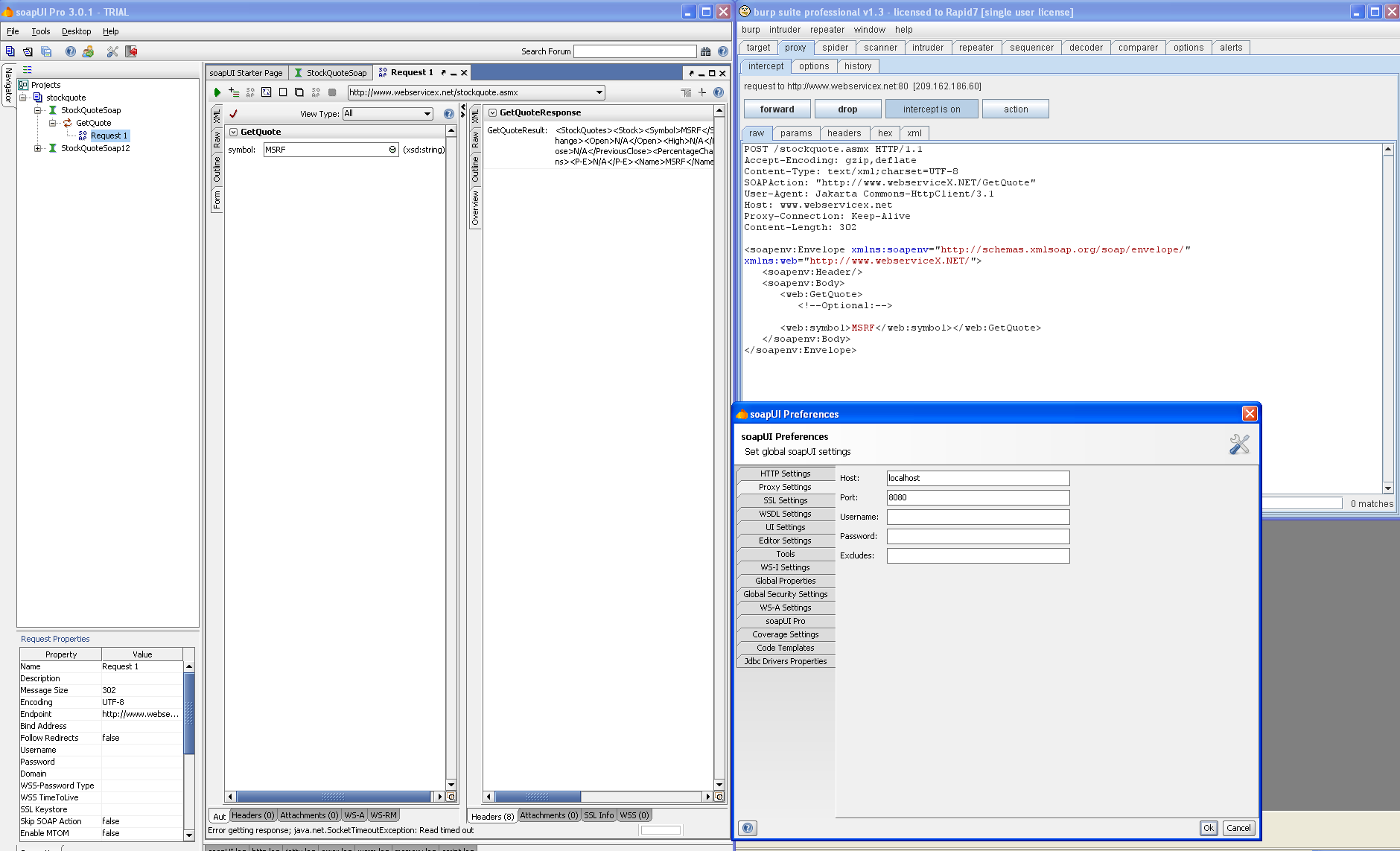Select the Headers (8) response tab
Image resolution: width=1400 pixels, height=851 pixels.
point(492,817)
